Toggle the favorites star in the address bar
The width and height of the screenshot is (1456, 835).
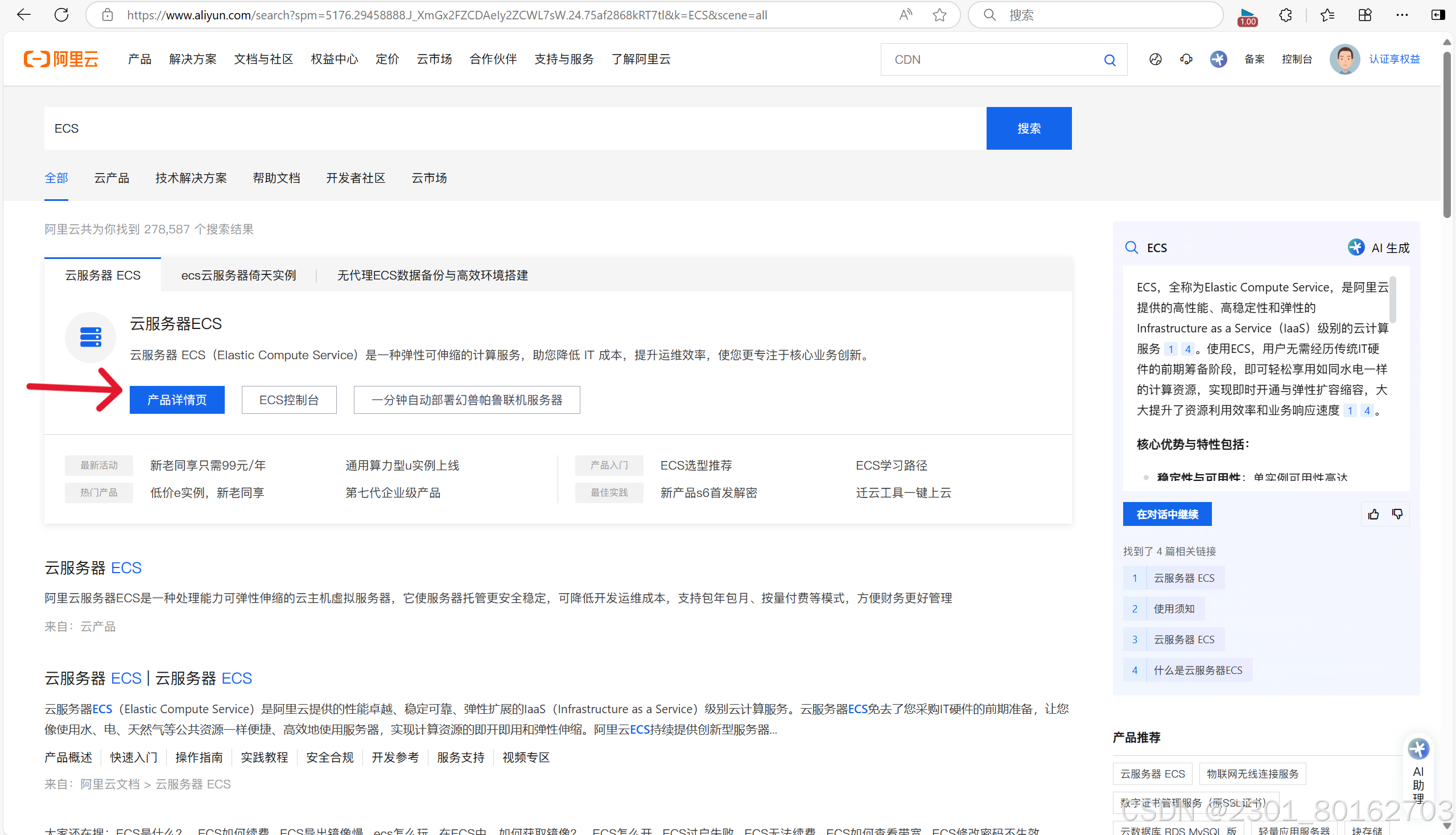(x=939, y=15)
